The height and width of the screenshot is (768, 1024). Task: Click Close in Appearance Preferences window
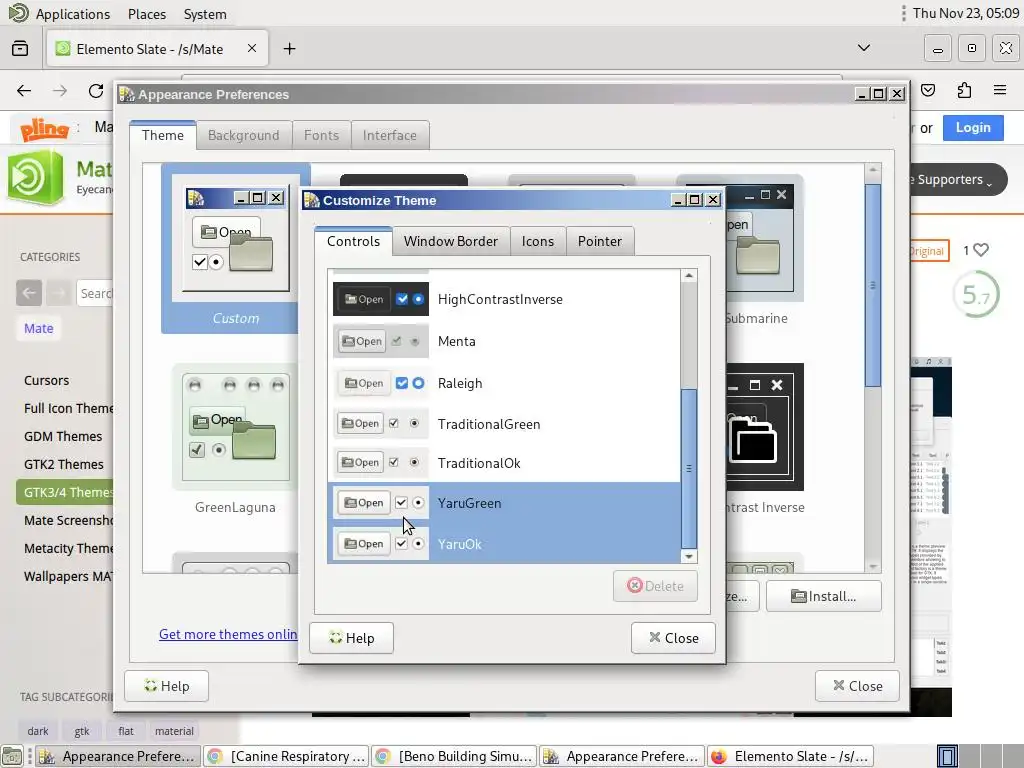pyautogui.click(x=857, y=686)
